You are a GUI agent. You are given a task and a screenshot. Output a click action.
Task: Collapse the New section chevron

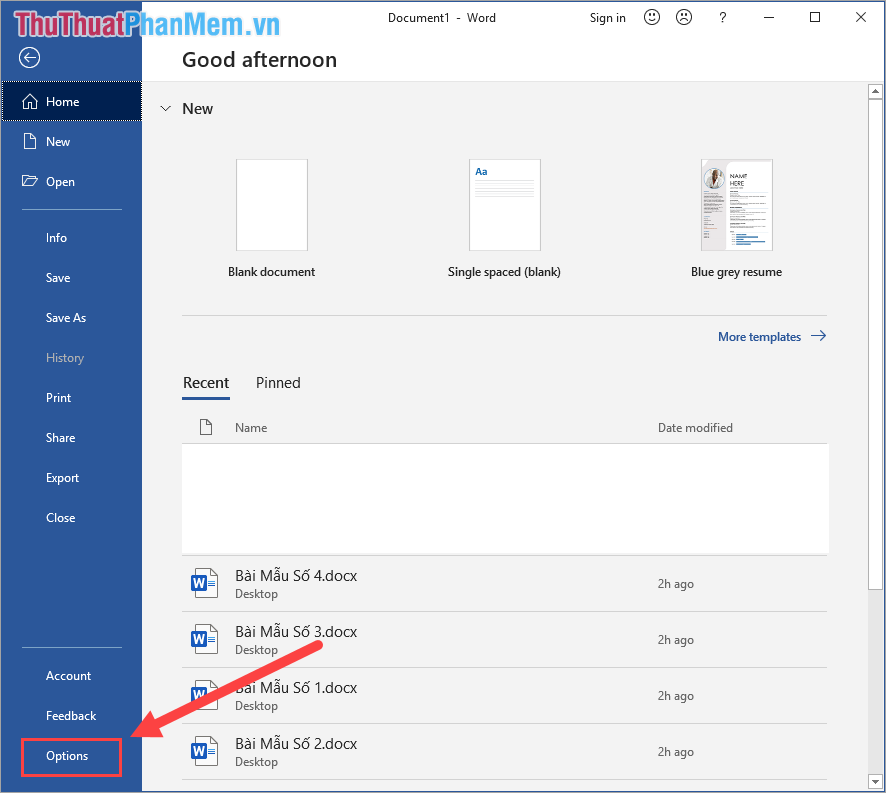click(166, 109)
